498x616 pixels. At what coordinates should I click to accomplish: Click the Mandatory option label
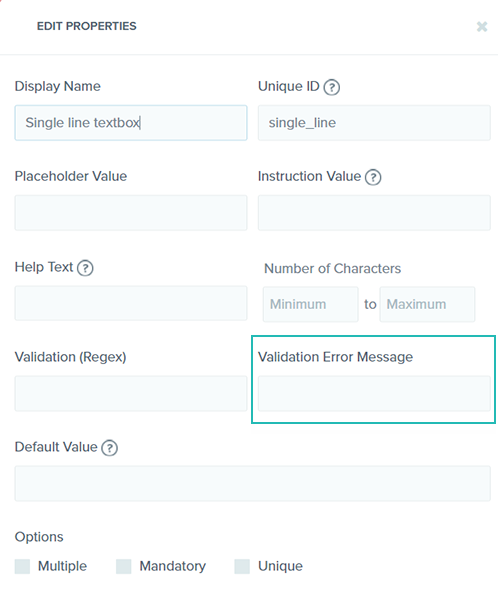click(x=172, y=566)
